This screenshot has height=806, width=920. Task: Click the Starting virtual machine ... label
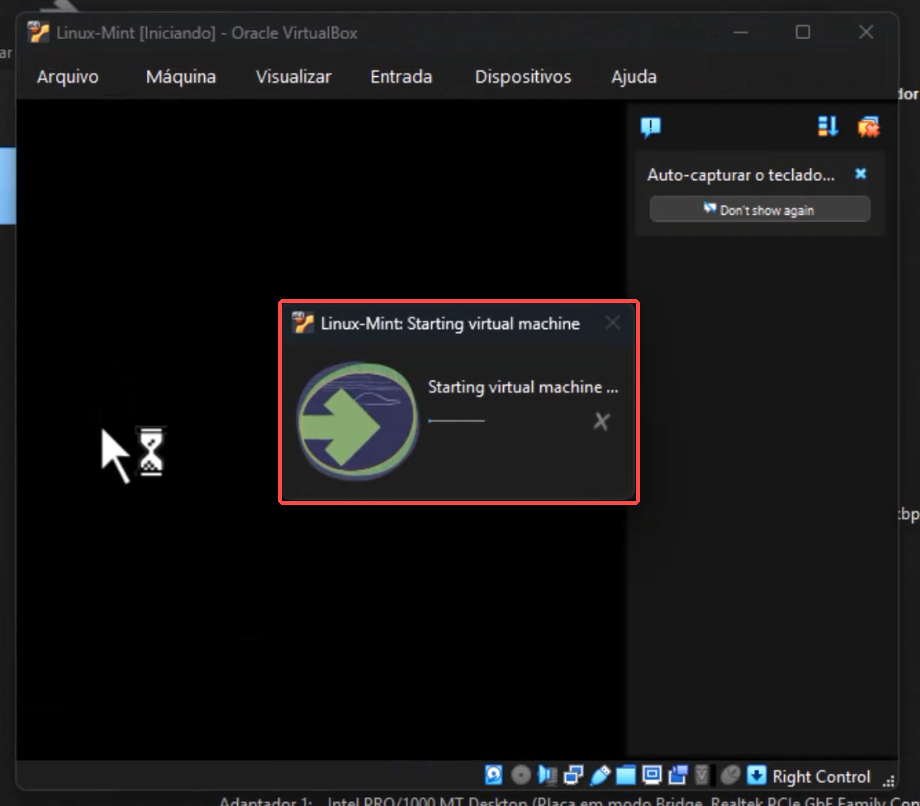(x=523, y=387)
